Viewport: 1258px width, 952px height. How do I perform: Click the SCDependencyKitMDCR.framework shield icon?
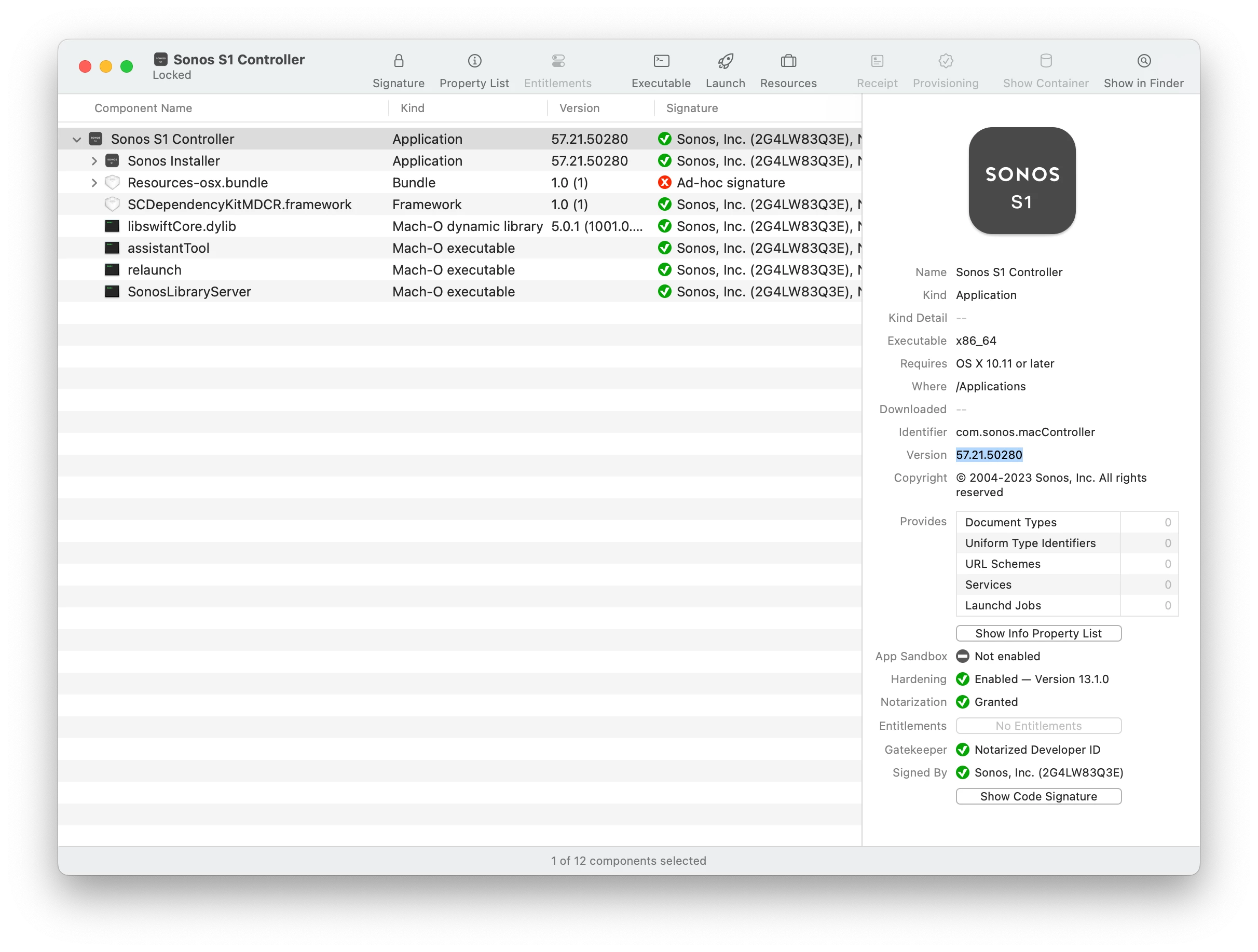pyautogui.click(x=112, y=204)
